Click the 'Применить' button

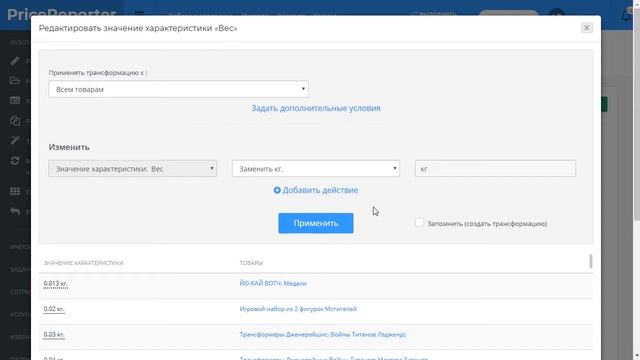tap(316, 223)
